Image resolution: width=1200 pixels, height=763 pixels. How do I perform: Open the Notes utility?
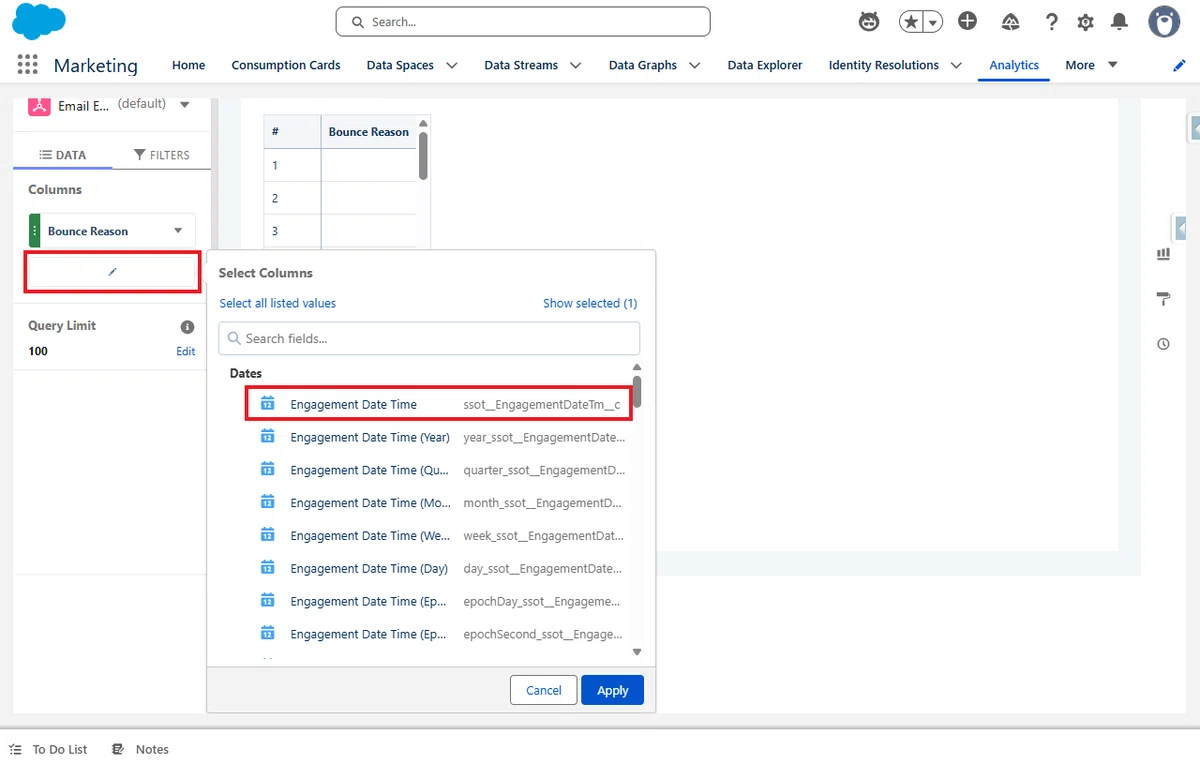(141, 749)
